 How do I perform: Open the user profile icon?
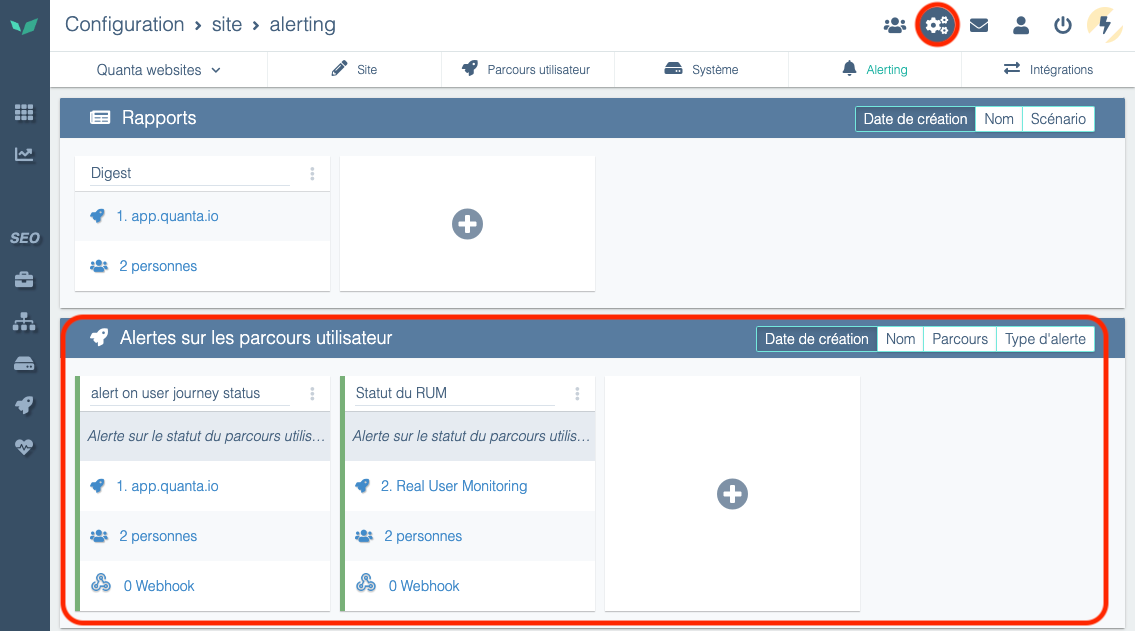1021,25
